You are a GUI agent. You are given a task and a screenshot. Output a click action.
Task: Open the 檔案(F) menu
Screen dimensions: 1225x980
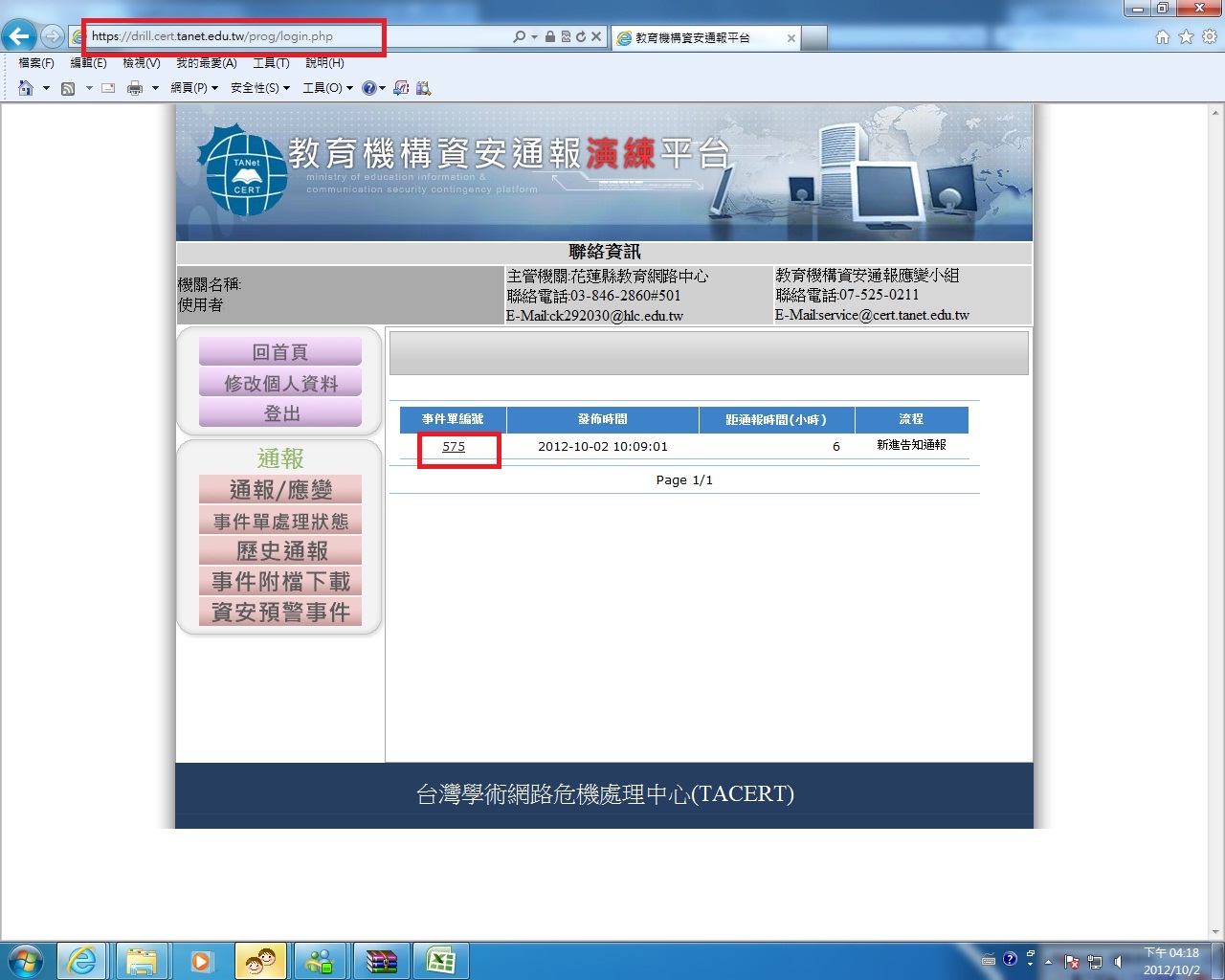click(x=36, y=63)
